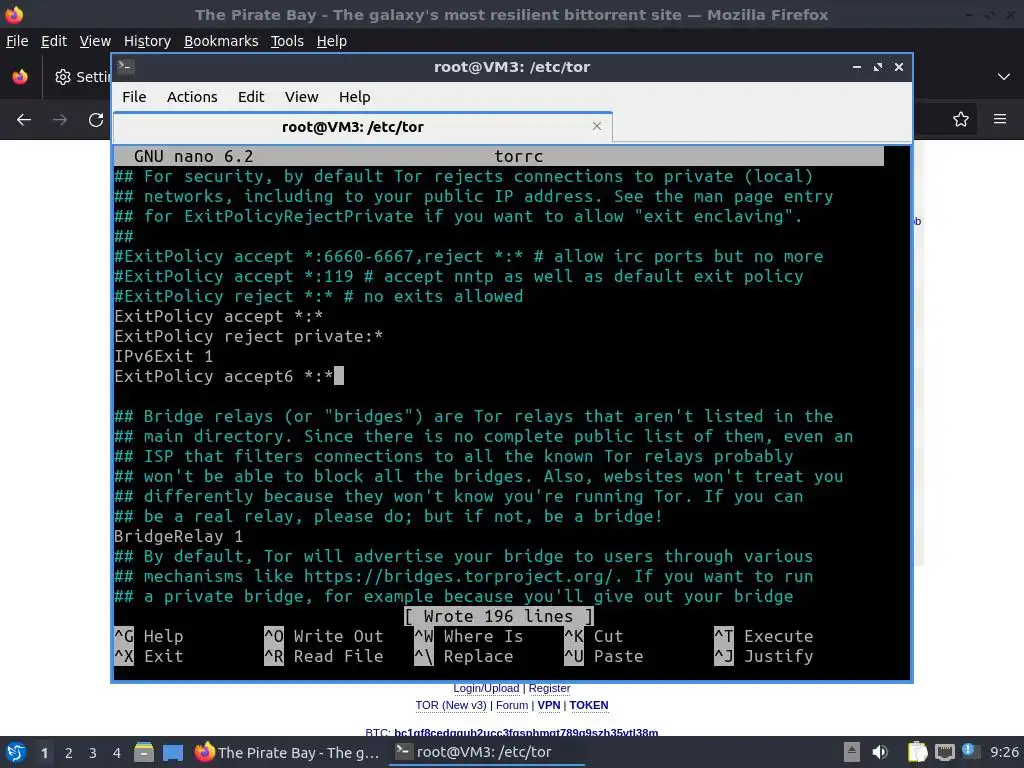Image resolution: width=1024 pixels, height=768 pixels.
Task: Bookmark page with star icon
Action: click(961, 119)
